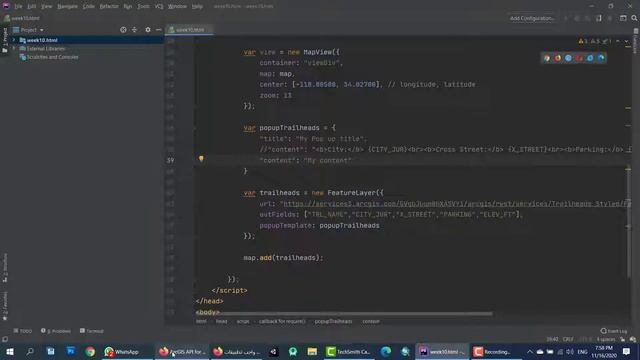Image resolution: width=640 pixels, height=360 pixels.
Task: Open the Terminal tool window
Action: tap(92, 331)
